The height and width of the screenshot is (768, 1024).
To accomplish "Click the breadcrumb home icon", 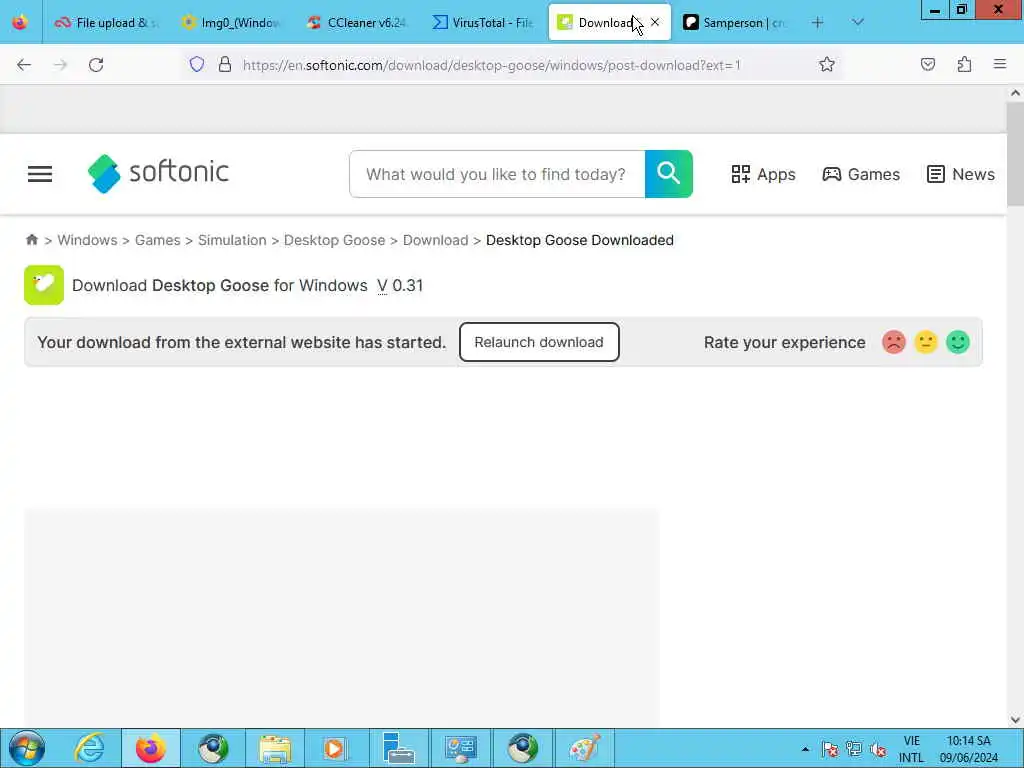I will tap(31, 240).
